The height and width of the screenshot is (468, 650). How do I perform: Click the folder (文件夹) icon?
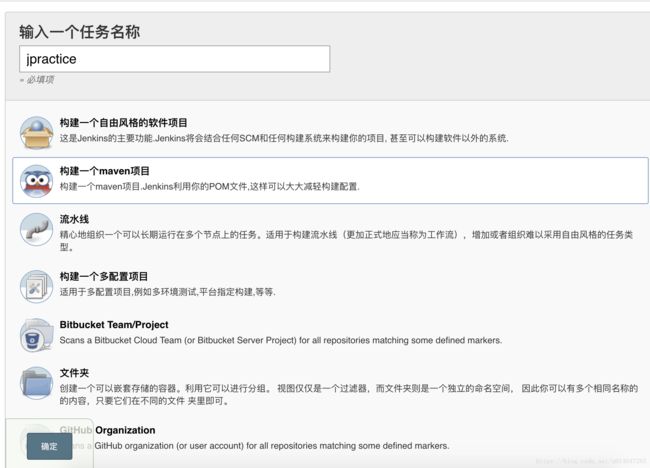(36, 383)
